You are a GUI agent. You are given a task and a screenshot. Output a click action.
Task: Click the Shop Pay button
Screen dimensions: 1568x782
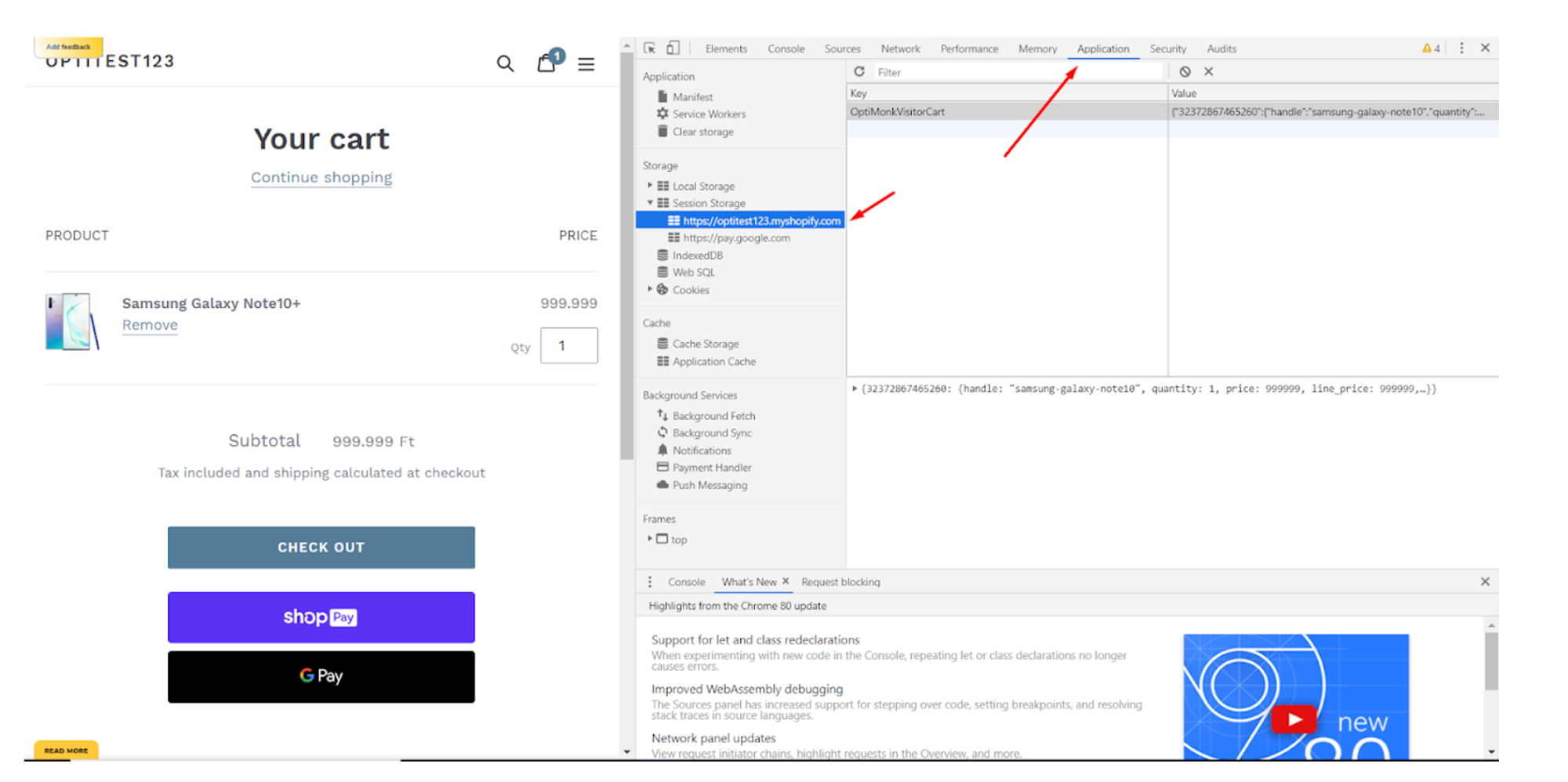click(x=321, y=617)
